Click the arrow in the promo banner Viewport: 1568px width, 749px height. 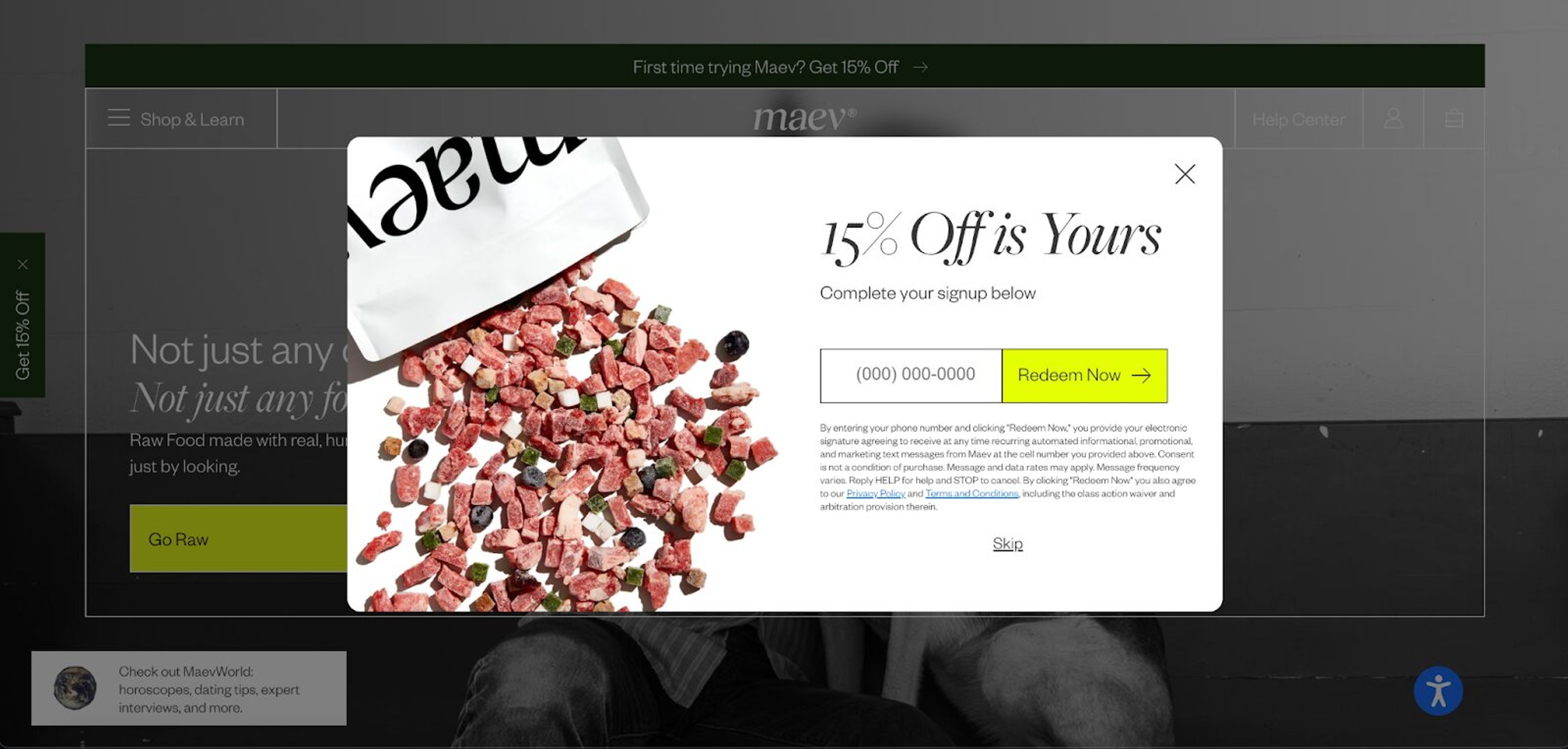pos(920,67)
